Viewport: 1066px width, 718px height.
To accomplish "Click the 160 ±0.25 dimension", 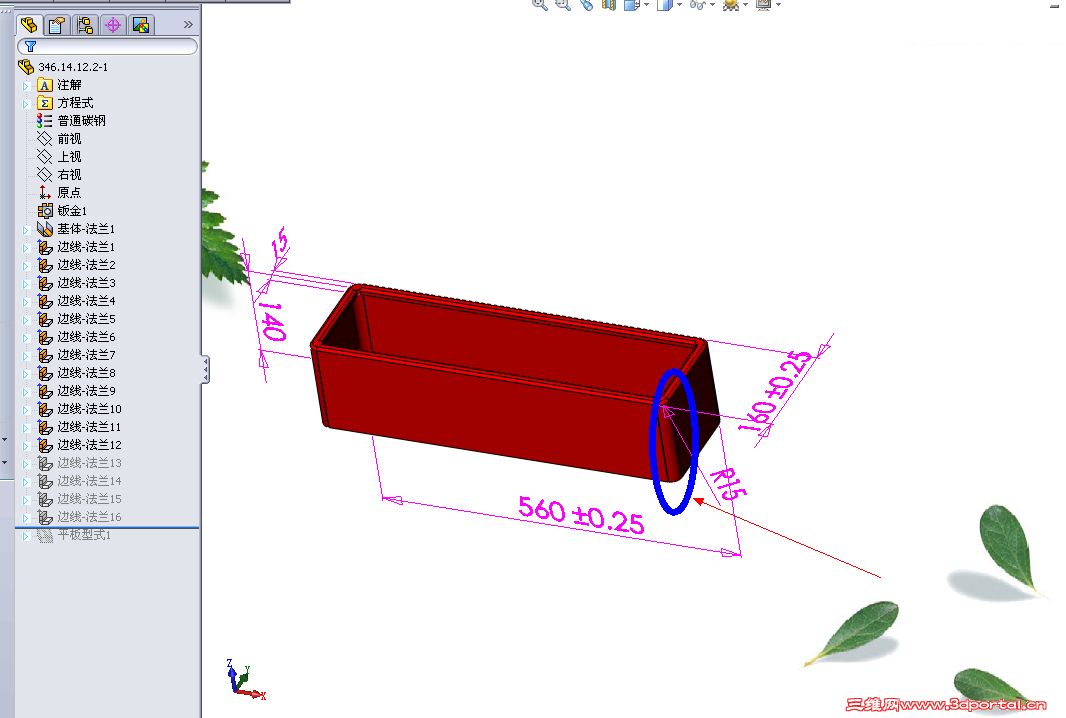I will pos(775,391).
